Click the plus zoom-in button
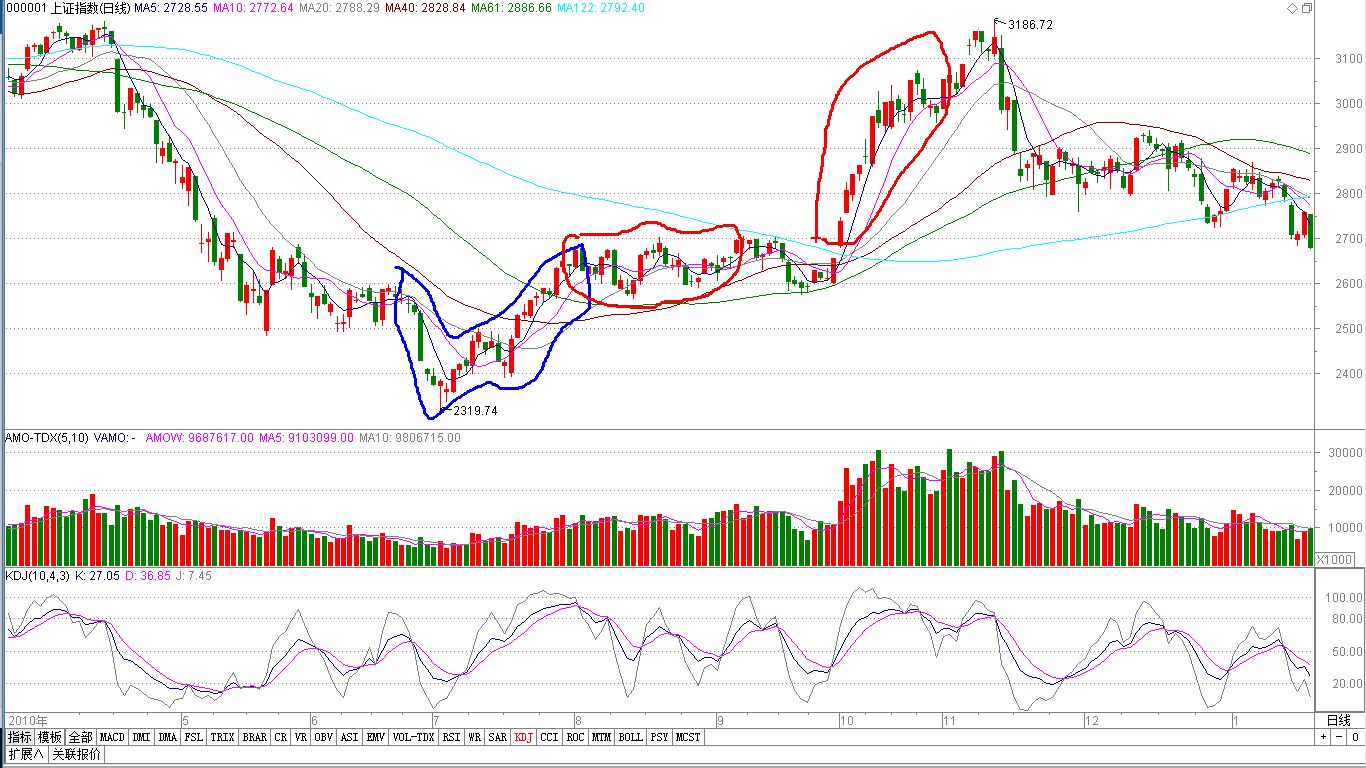 tap(1322, 737)
